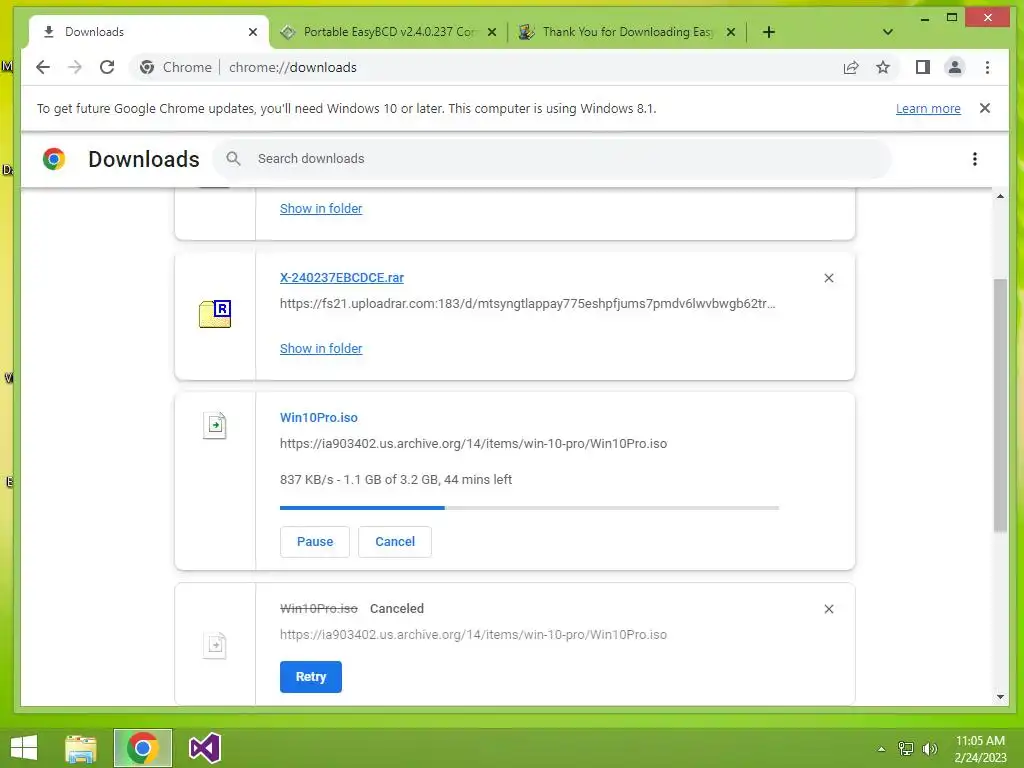Click the search magnifier icon in Downloads
This screenshot has height=768, width=1024.
point(233,159)
